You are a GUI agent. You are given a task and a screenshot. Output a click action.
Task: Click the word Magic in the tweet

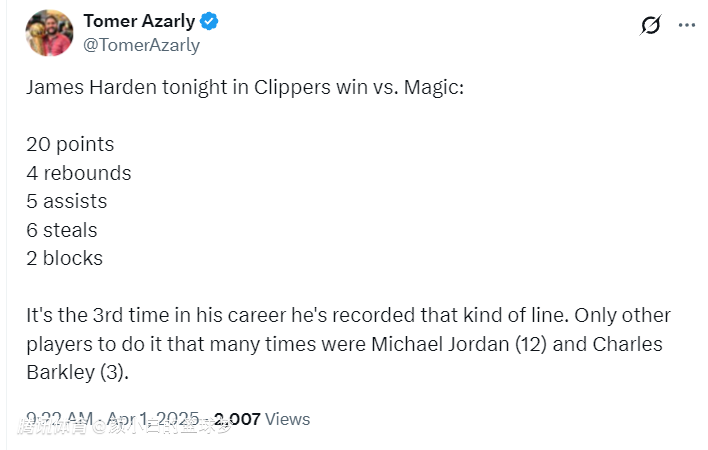(432, 88)
